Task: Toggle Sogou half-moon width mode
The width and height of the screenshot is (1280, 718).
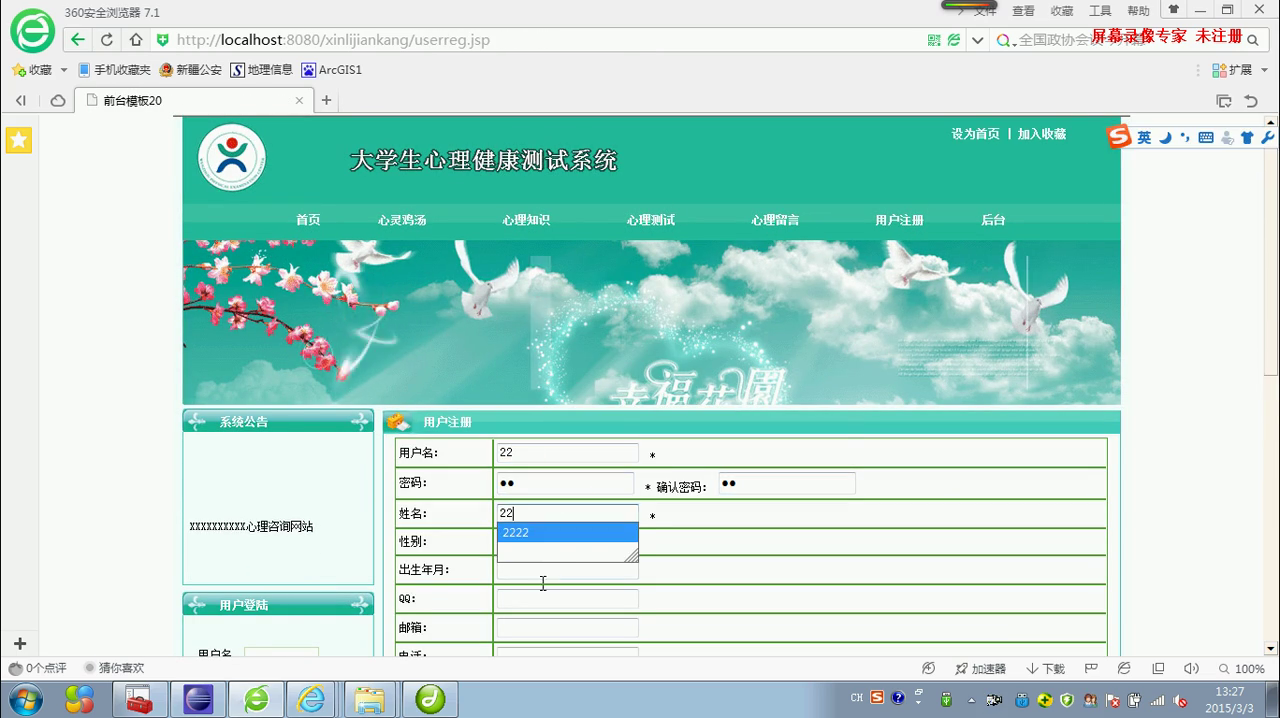Action: [x=1165, y=138]
